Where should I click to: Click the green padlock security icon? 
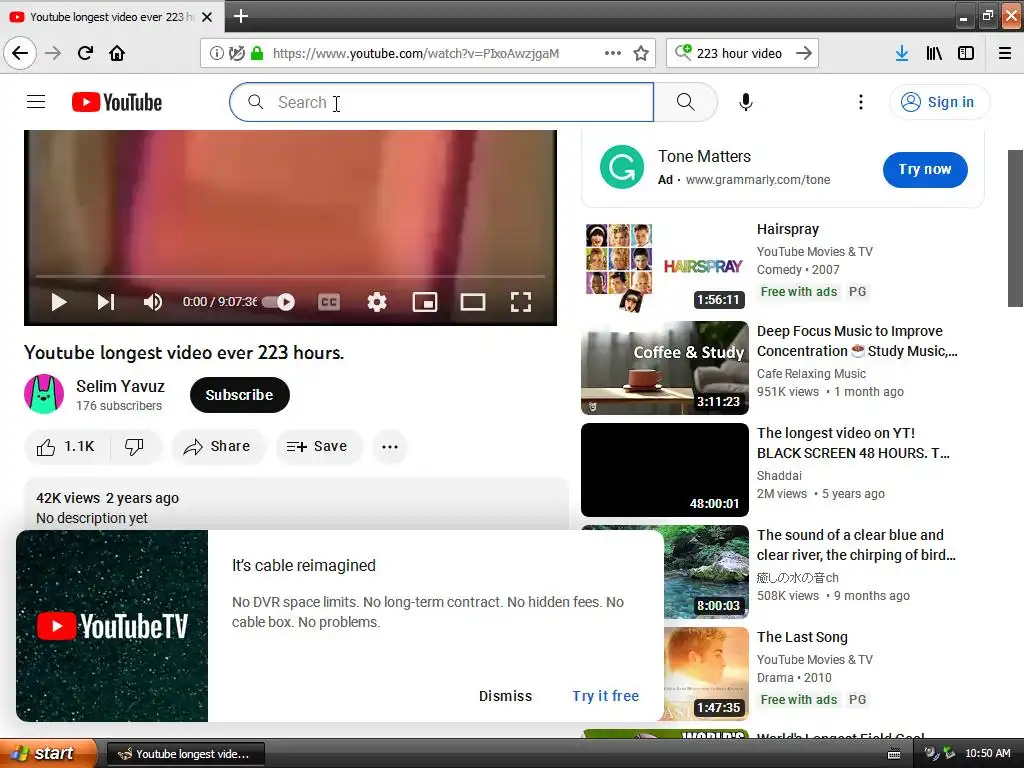pyautogui.click(x=257, y=53)
